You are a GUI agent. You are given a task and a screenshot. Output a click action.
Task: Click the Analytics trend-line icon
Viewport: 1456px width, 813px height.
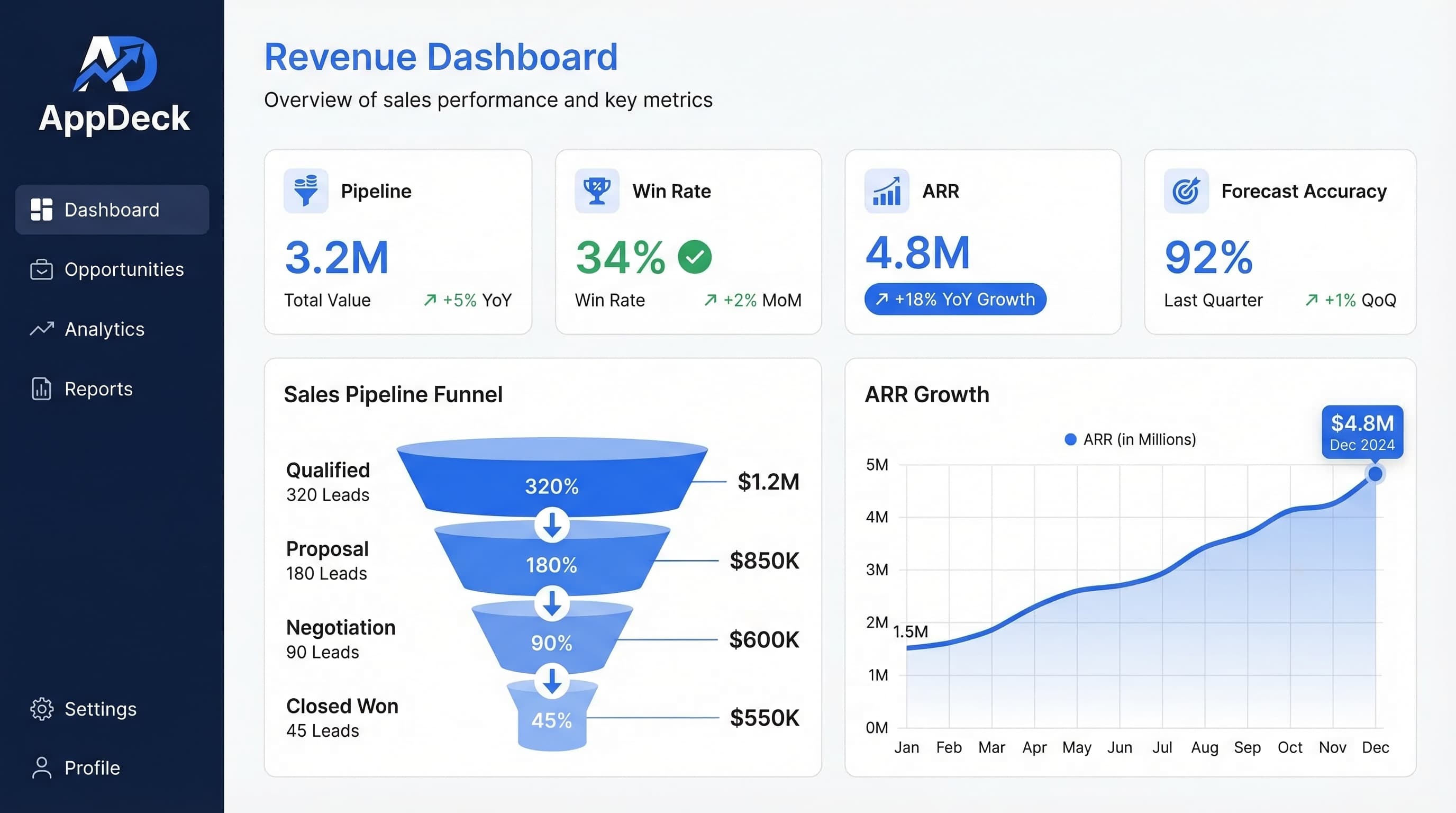pyautogui.click(x=42, y=329)
